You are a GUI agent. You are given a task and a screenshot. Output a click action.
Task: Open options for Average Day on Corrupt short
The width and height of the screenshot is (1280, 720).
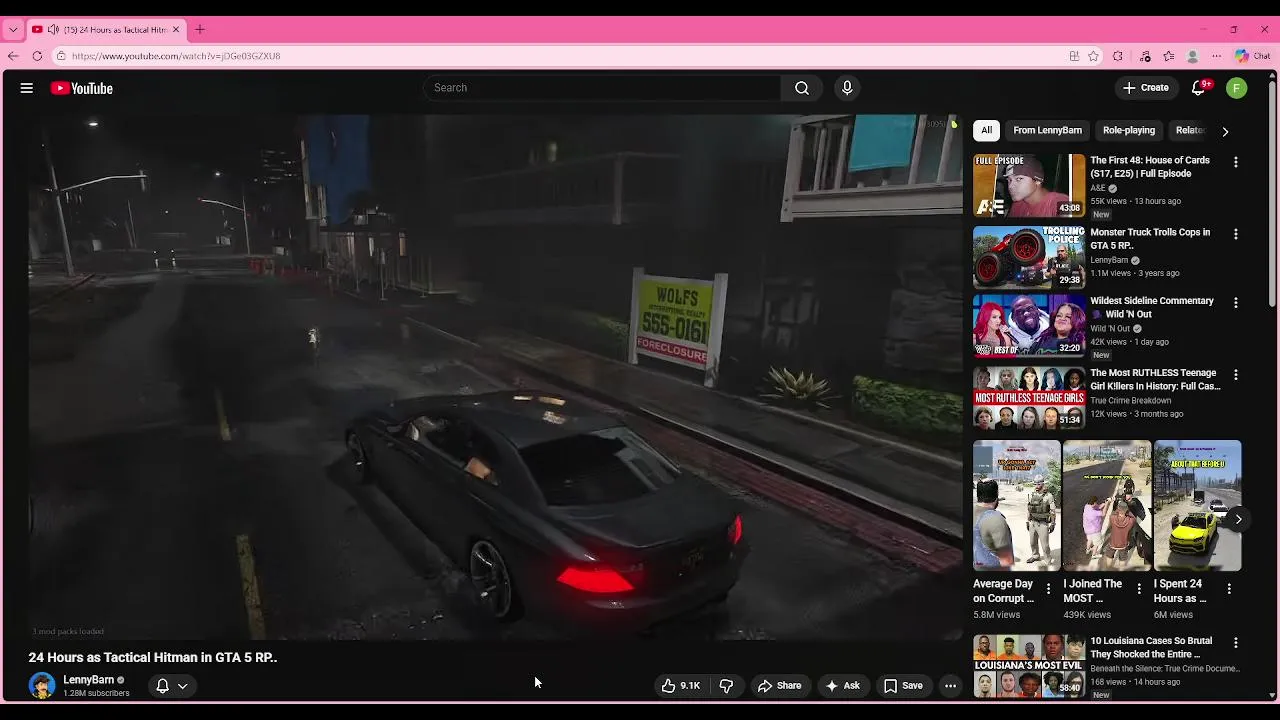tap(1048, 589)
